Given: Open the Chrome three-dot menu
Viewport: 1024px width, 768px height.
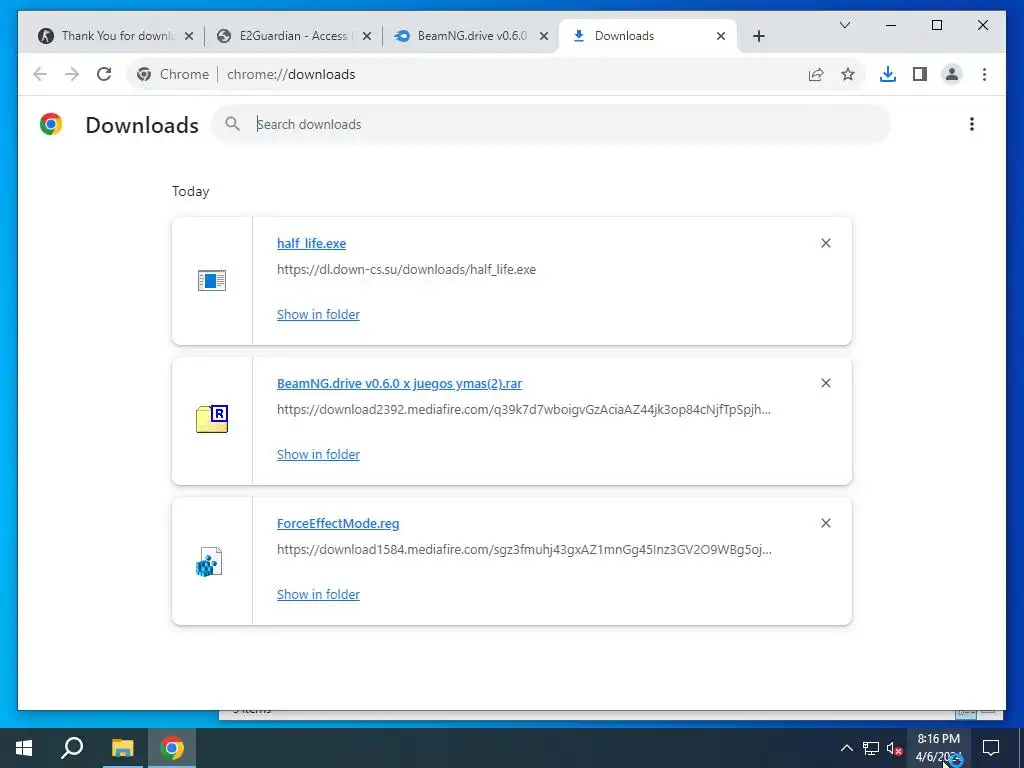Looking at the screenshot, I should tap(984, 74).
